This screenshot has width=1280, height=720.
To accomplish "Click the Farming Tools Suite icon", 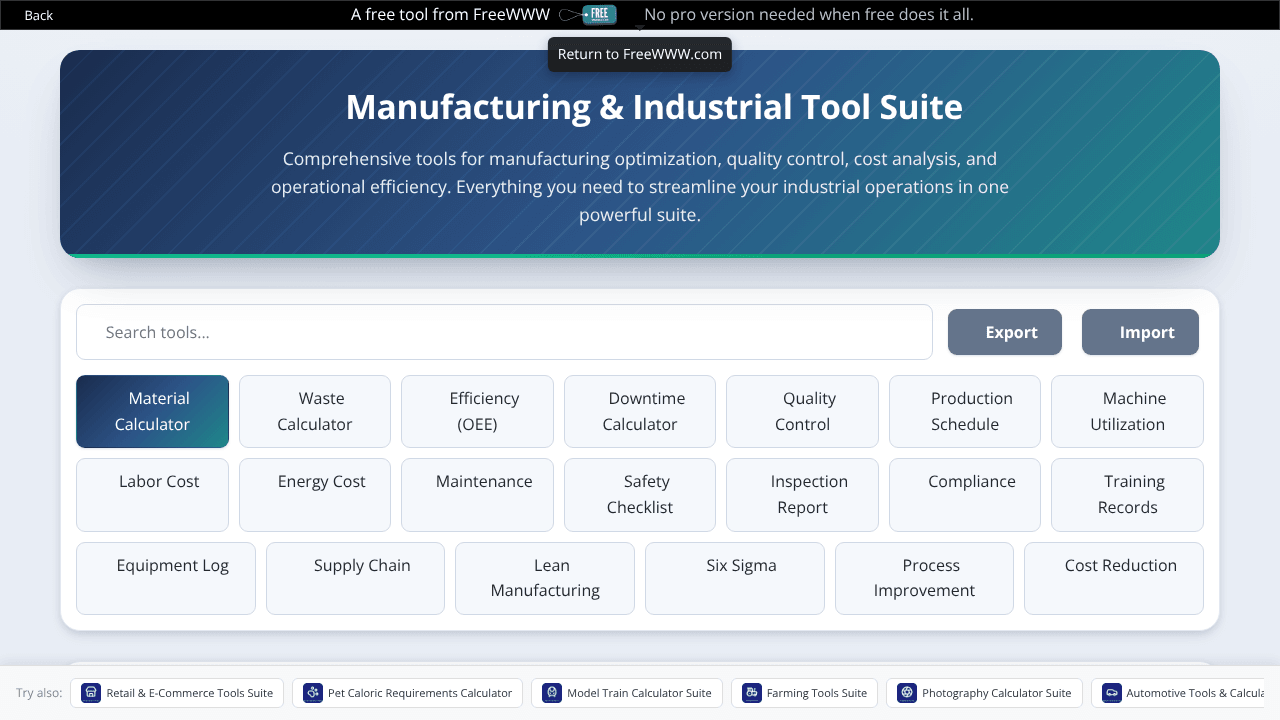I will [x=752, y=693].
